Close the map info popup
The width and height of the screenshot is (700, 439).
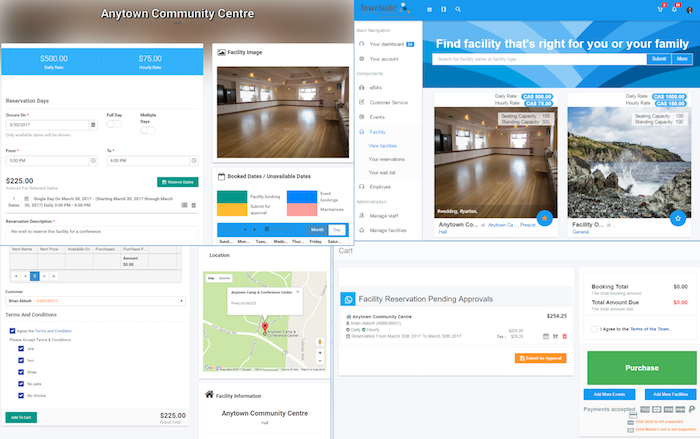tap(298, 292)
